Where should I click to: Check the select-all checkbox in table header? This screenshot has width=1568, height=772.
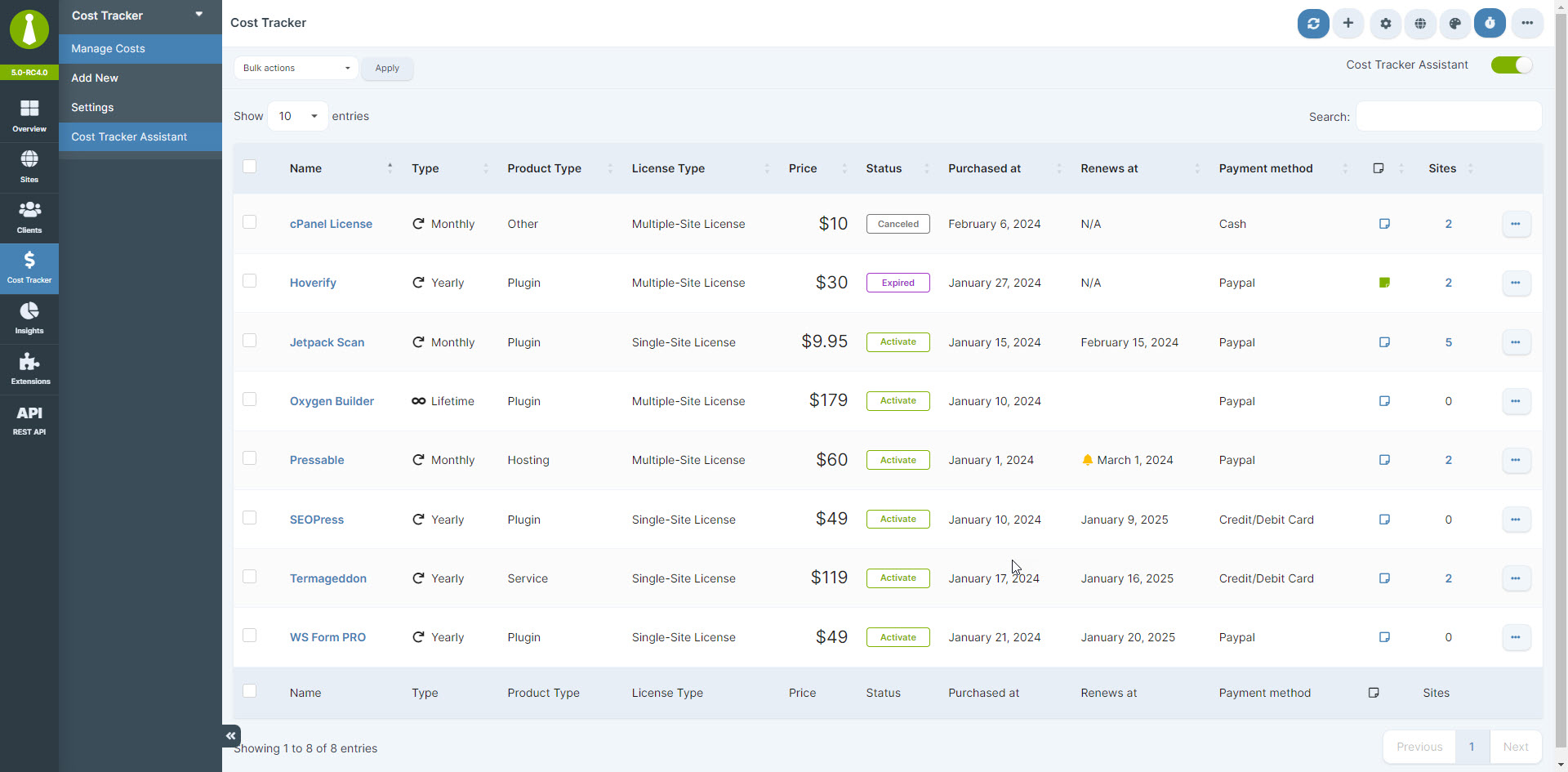coord(250,167)
